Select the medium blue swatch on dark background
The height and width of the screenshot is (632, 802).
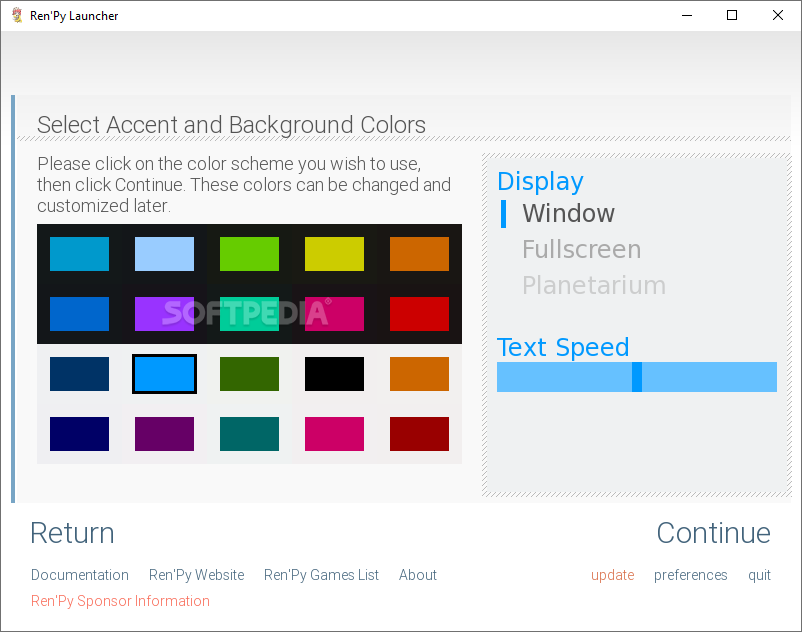click(x=79, y=314)
